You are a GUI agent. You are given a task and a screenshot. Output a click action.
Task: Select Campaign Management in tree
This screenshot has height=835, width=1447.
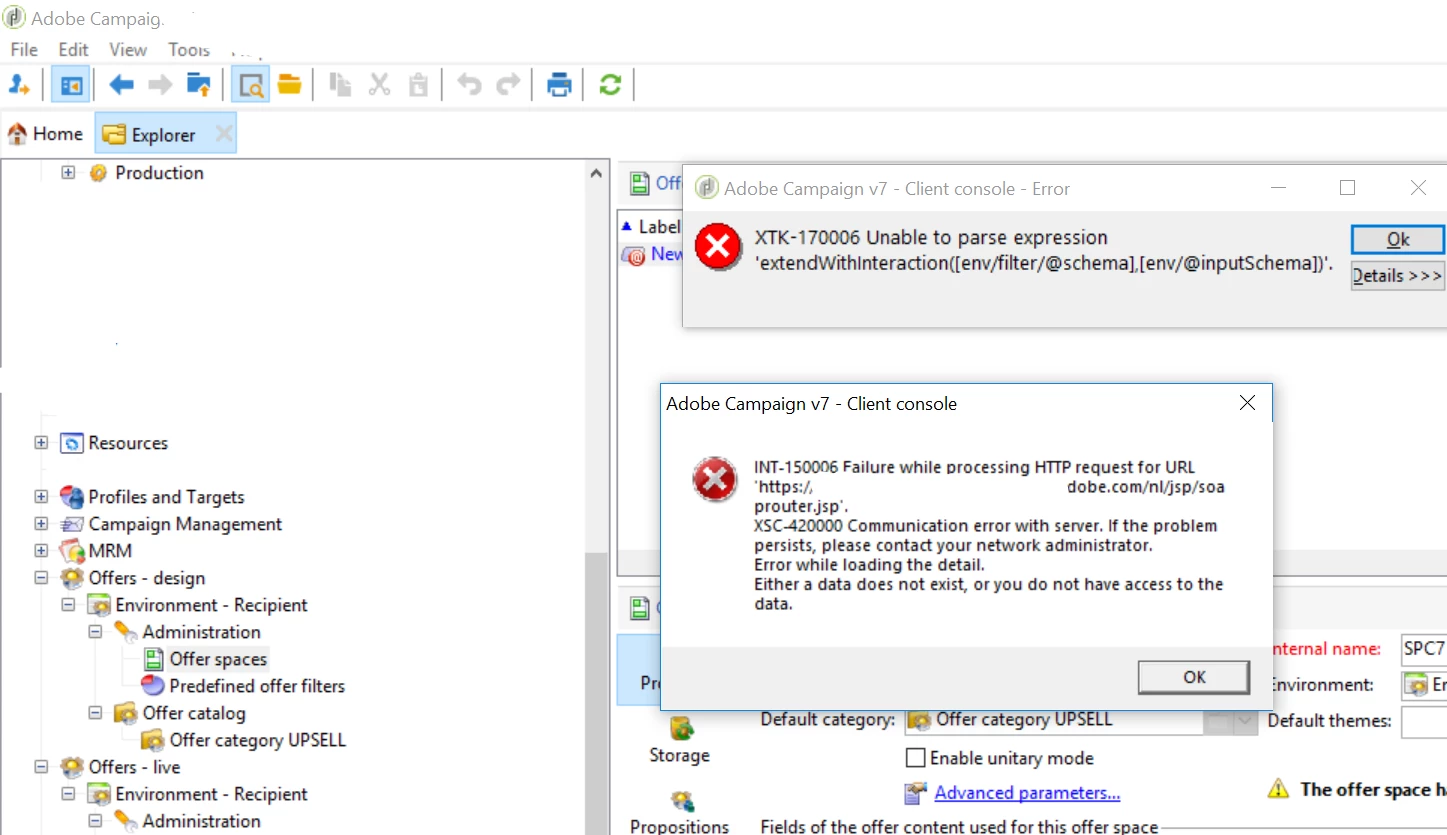click(x=185, y=523)
